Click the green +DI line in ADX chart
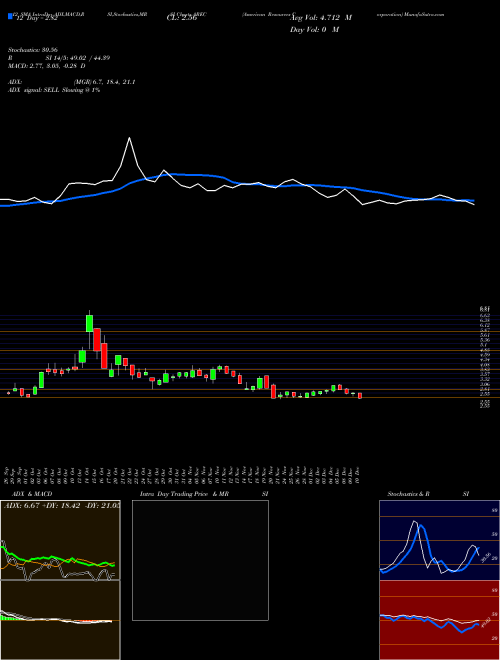Viewport: 500px width, 660px height. [x=58, y=559]
